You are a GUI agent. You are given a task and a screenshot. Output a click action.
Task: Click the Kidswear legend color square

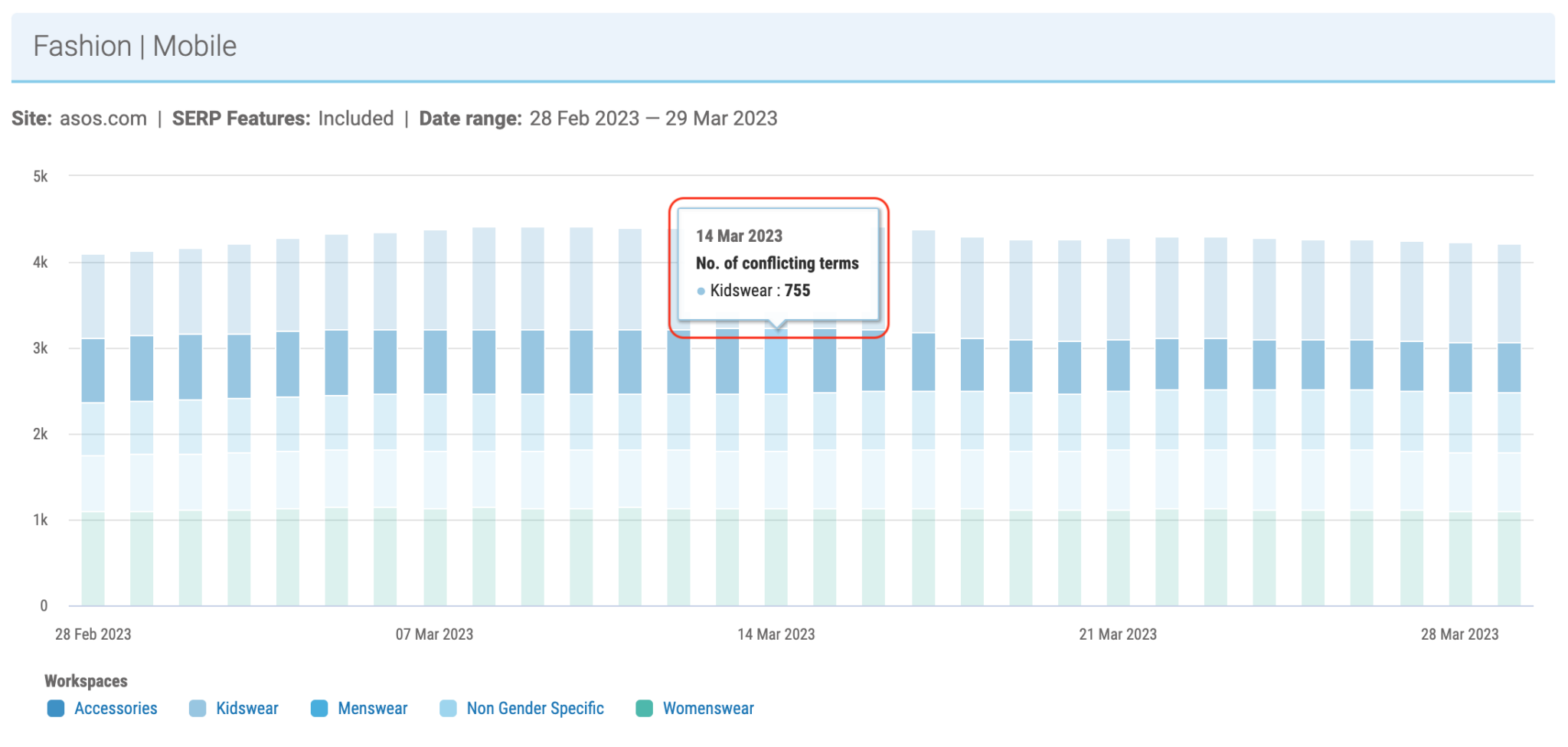[197, 708]
